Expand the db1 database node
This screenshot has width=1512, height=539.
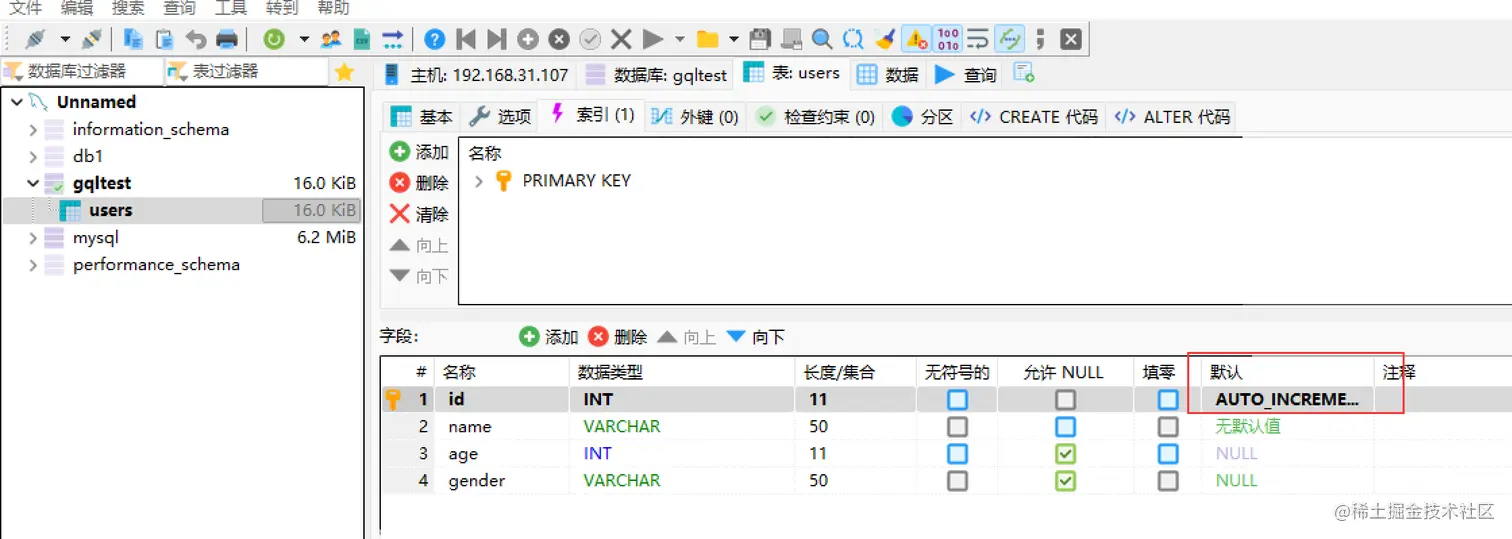click(x=33, y=156)
